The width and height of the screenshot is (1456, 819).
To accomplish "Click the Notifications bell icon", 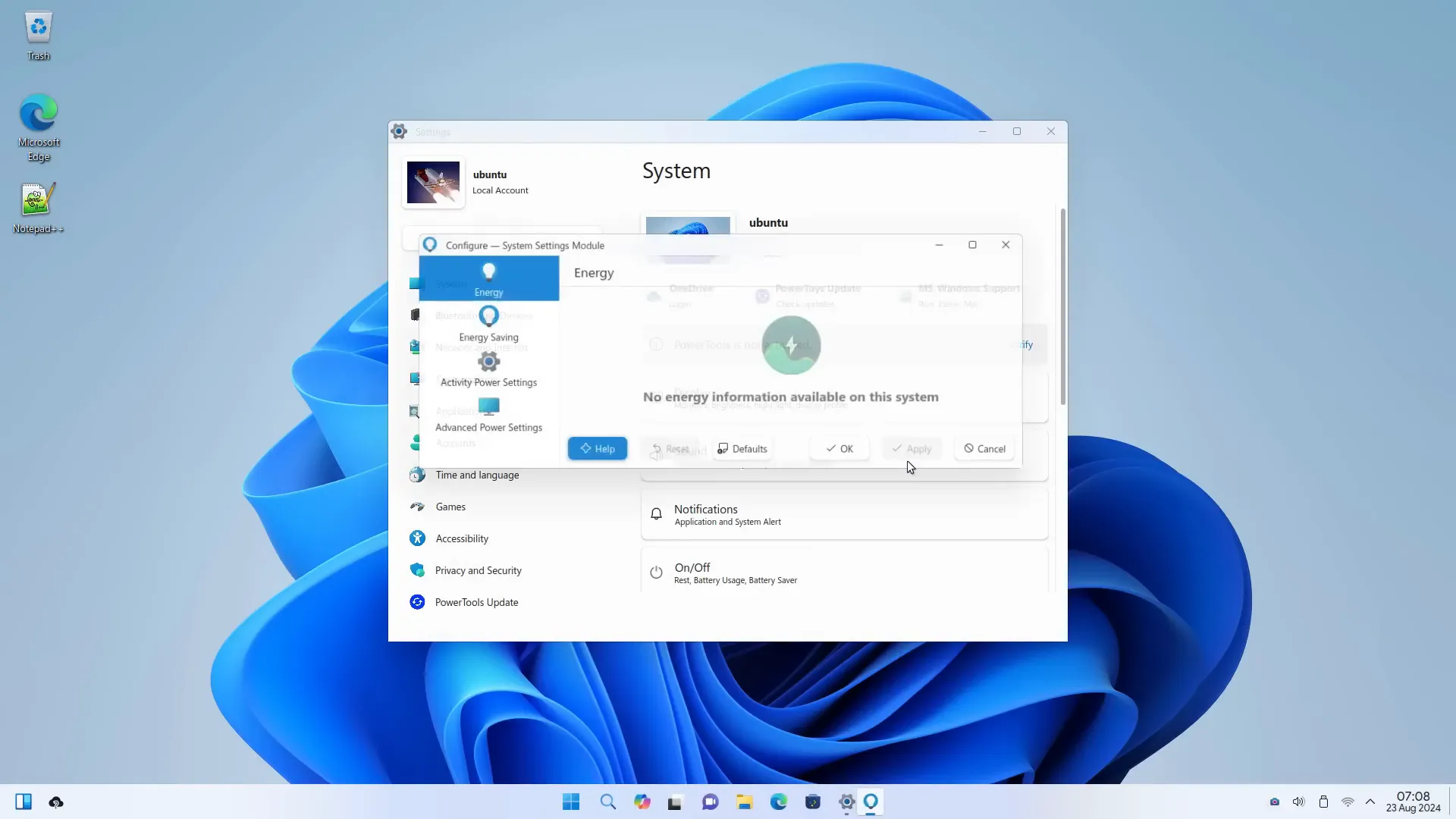I will click(x=657, y=515).
